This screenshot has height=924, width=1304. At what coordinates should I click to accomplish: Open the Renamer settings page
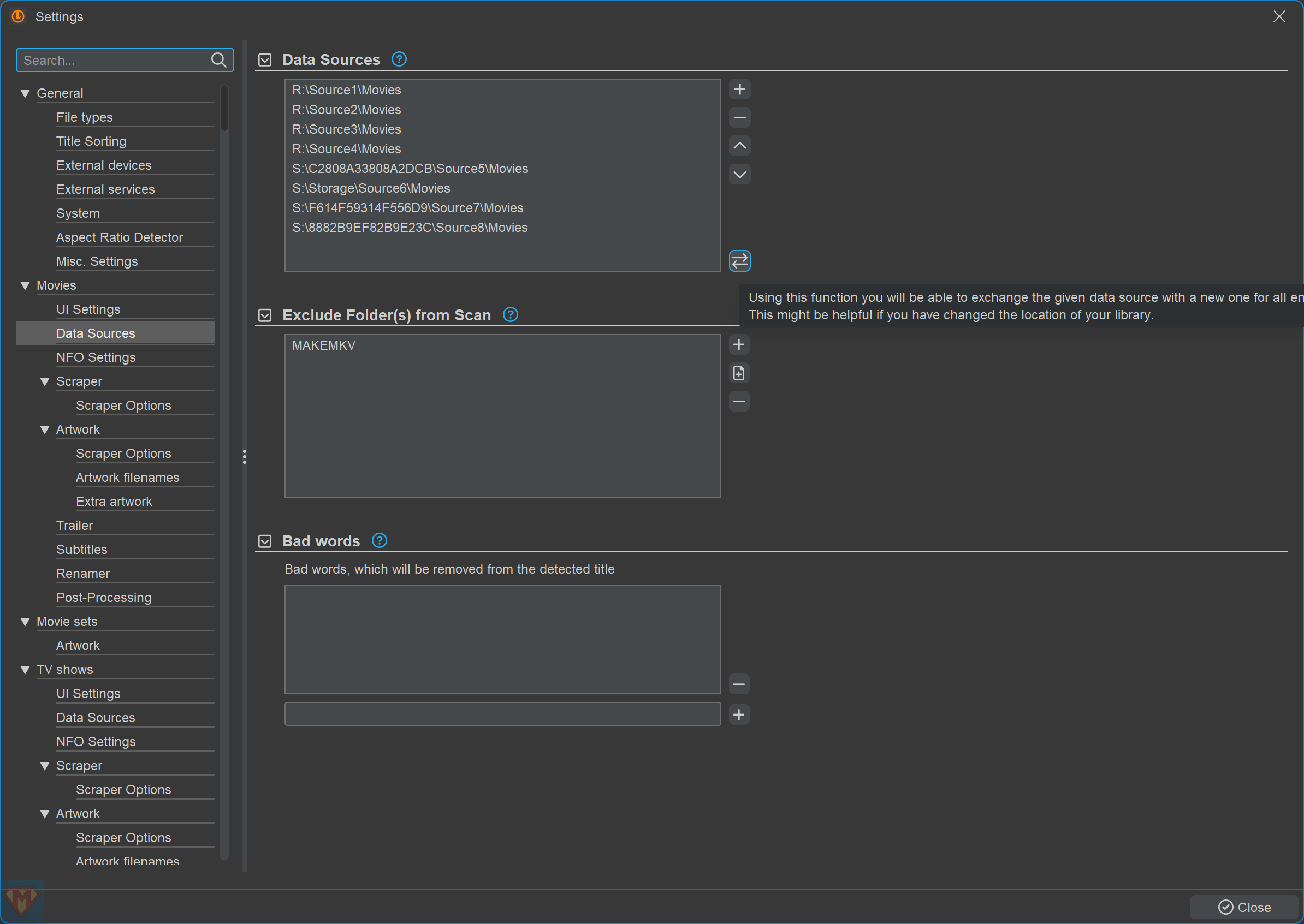83,574
